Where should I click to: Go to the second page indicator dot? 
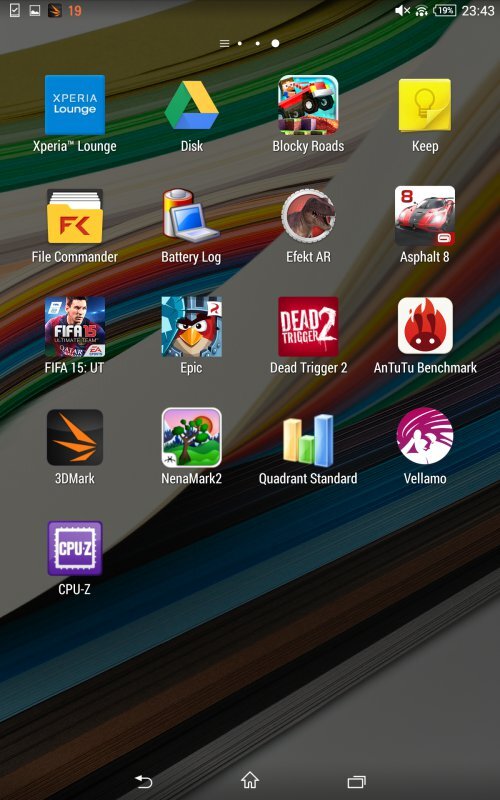tap(258, 43)
